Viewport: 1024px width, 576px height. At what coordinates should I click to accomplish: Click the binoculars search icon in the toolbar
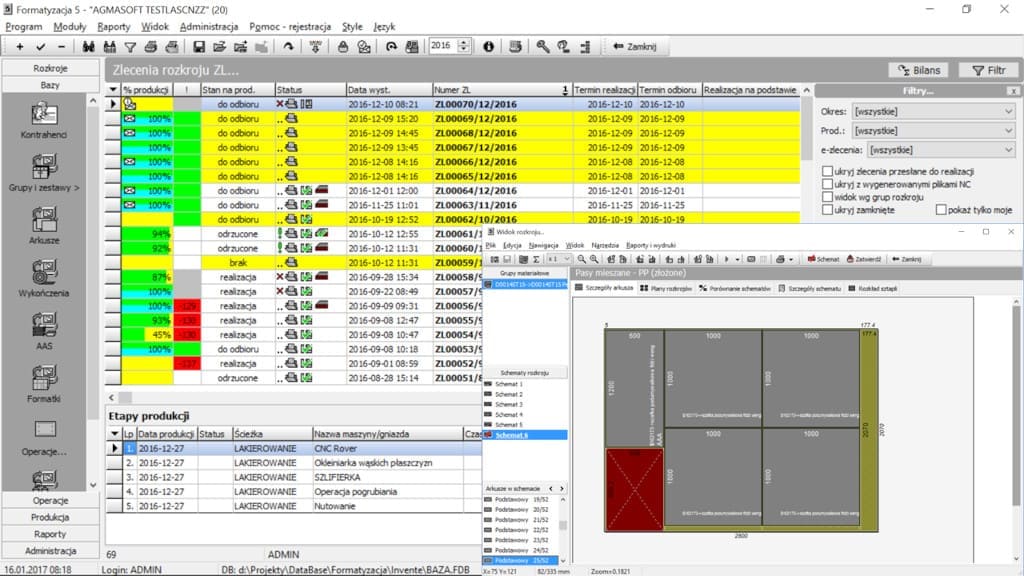tap(88, 46)
